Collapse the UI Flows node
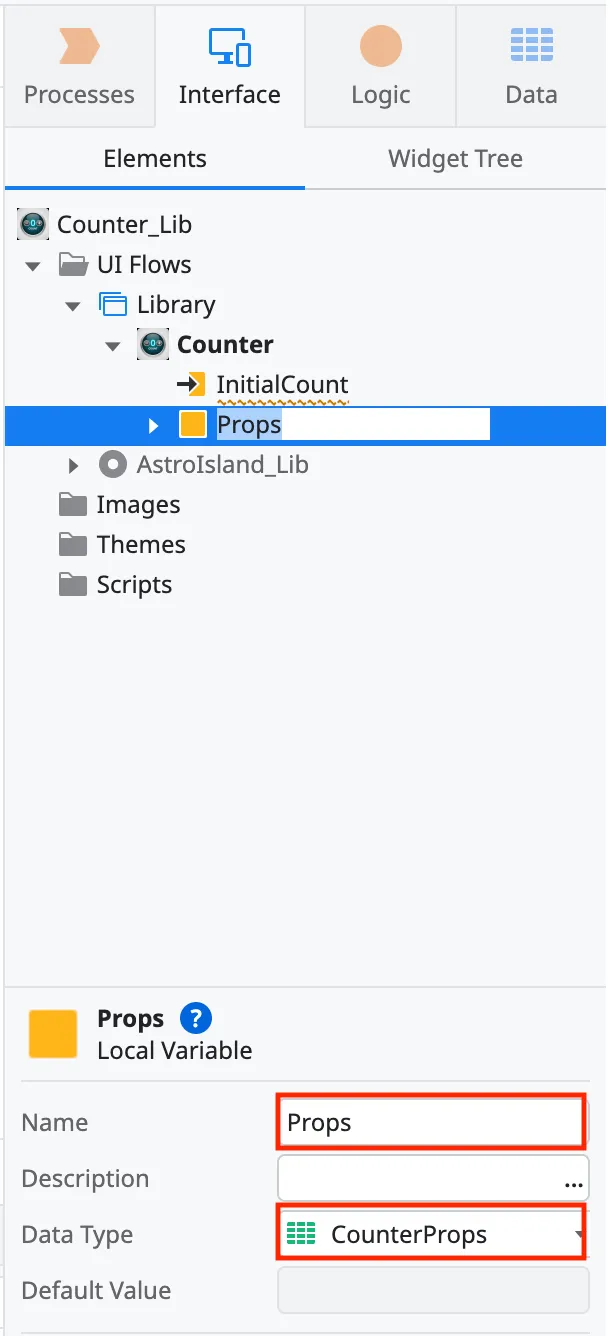Screen dimensions: 610x1336 point(32,264)
